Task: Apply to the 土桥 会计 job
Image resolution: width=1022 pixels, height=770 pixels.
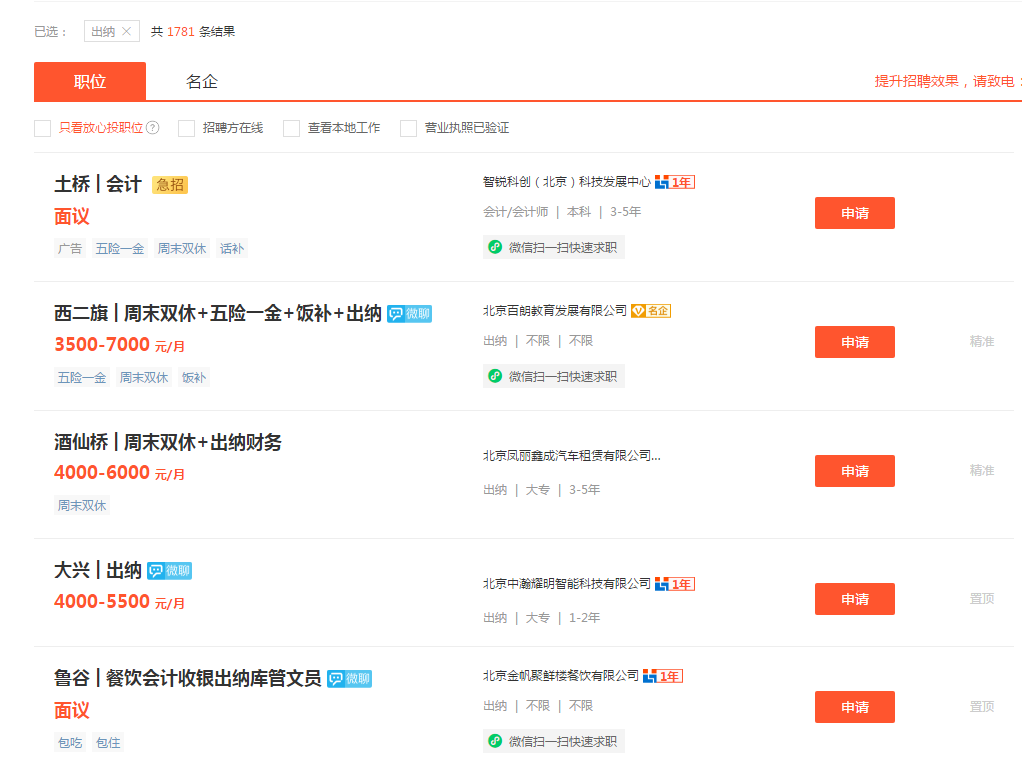Action: 854,213
